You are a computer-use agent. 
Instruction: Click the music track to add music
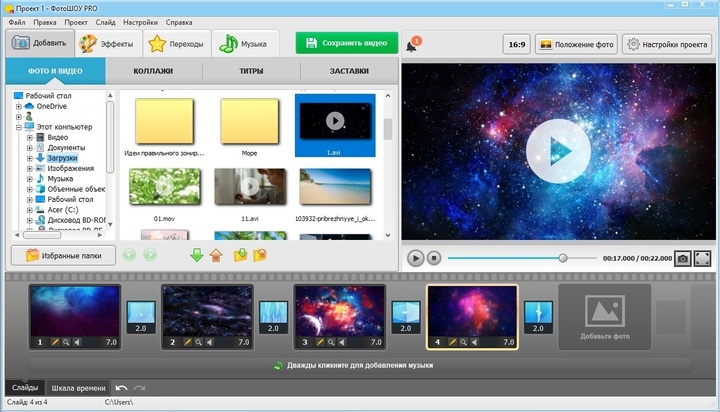[x=360, y=366]
